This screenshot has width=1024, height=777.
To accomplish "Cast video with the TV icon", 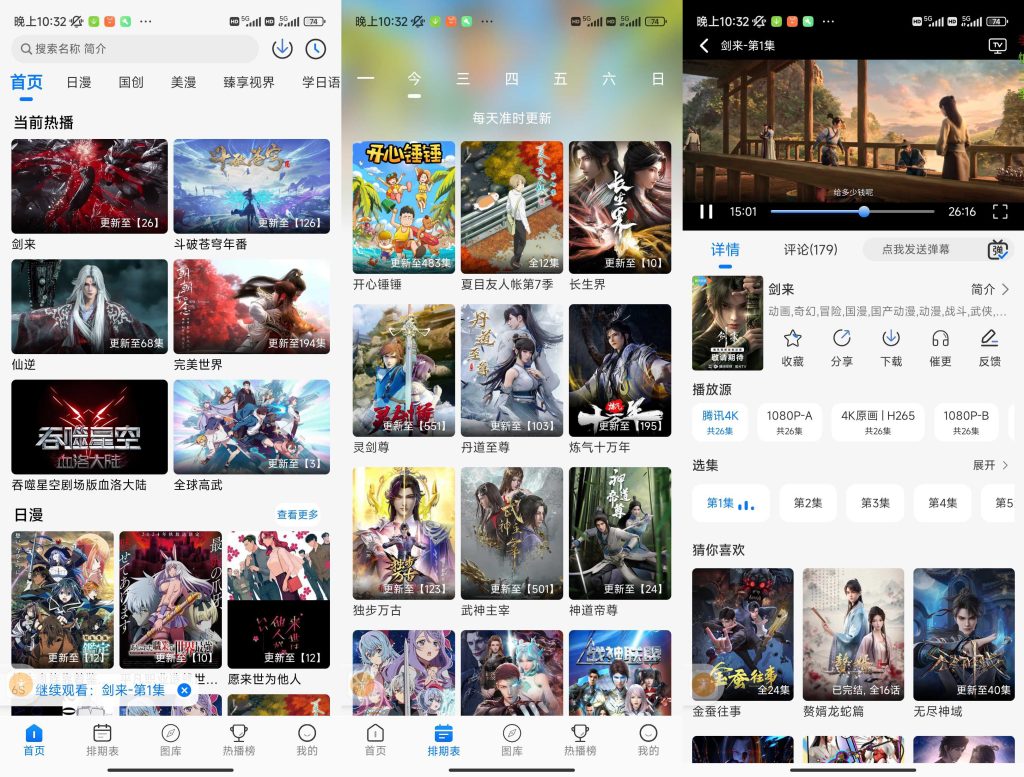I will click(997, 46).
